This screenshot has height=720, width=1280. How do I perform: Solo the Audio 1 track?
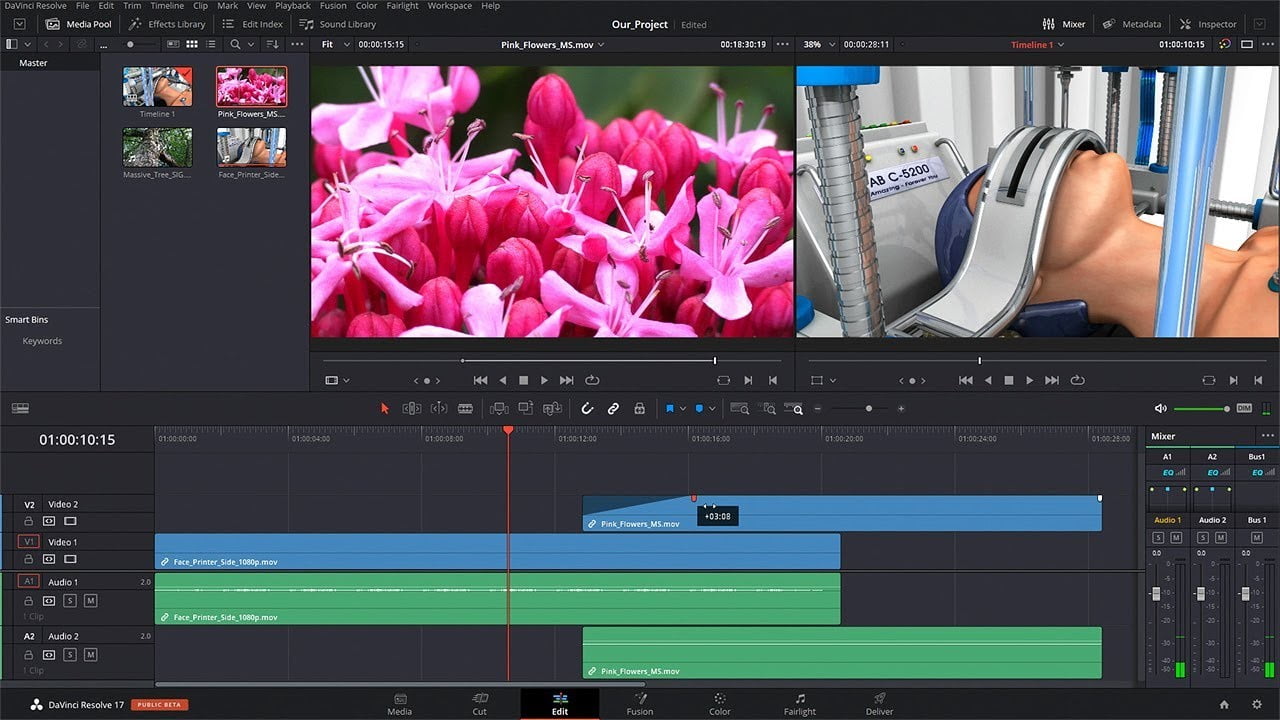(70, 600)
